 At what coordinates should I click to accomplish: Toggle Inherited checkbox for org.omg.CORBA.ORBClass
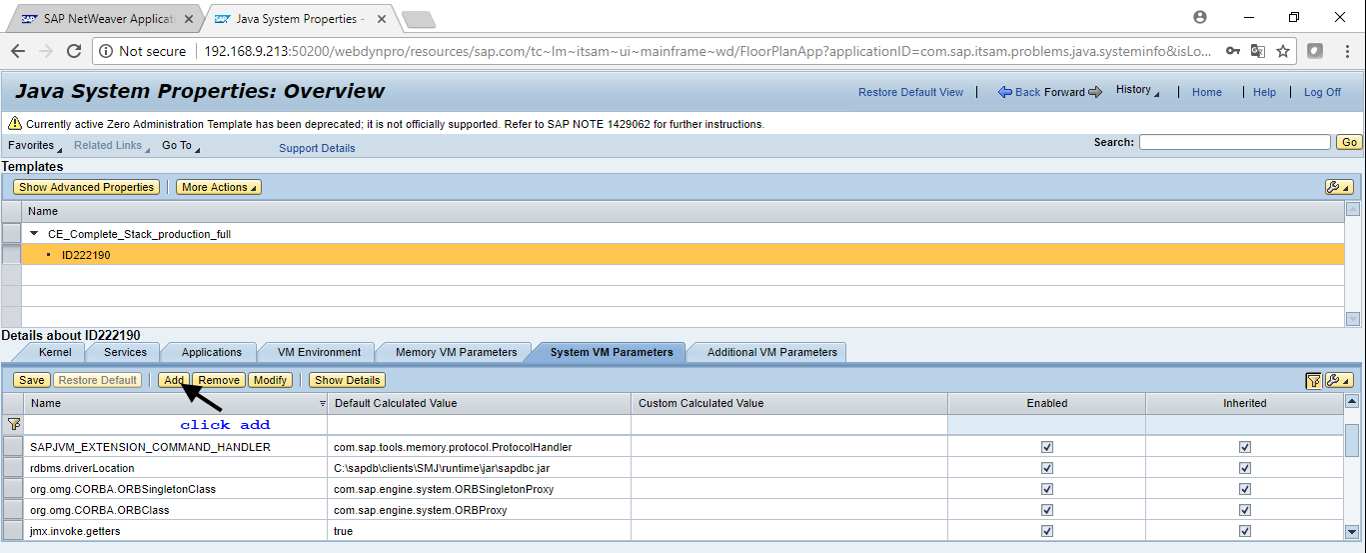[x=1245, y=510]
